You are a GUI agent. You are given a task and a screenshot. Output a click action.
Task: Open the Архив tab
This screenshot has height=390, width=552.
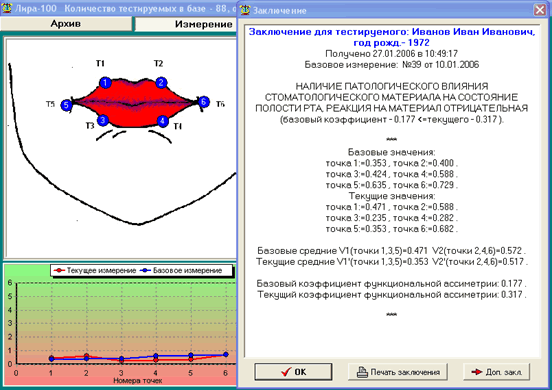66,24
